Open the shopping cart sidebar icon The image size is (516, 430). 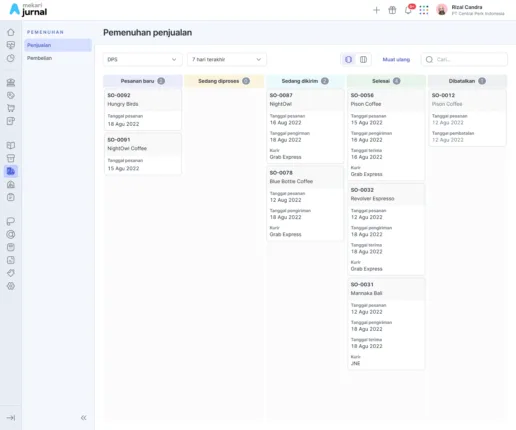[11, 108]
